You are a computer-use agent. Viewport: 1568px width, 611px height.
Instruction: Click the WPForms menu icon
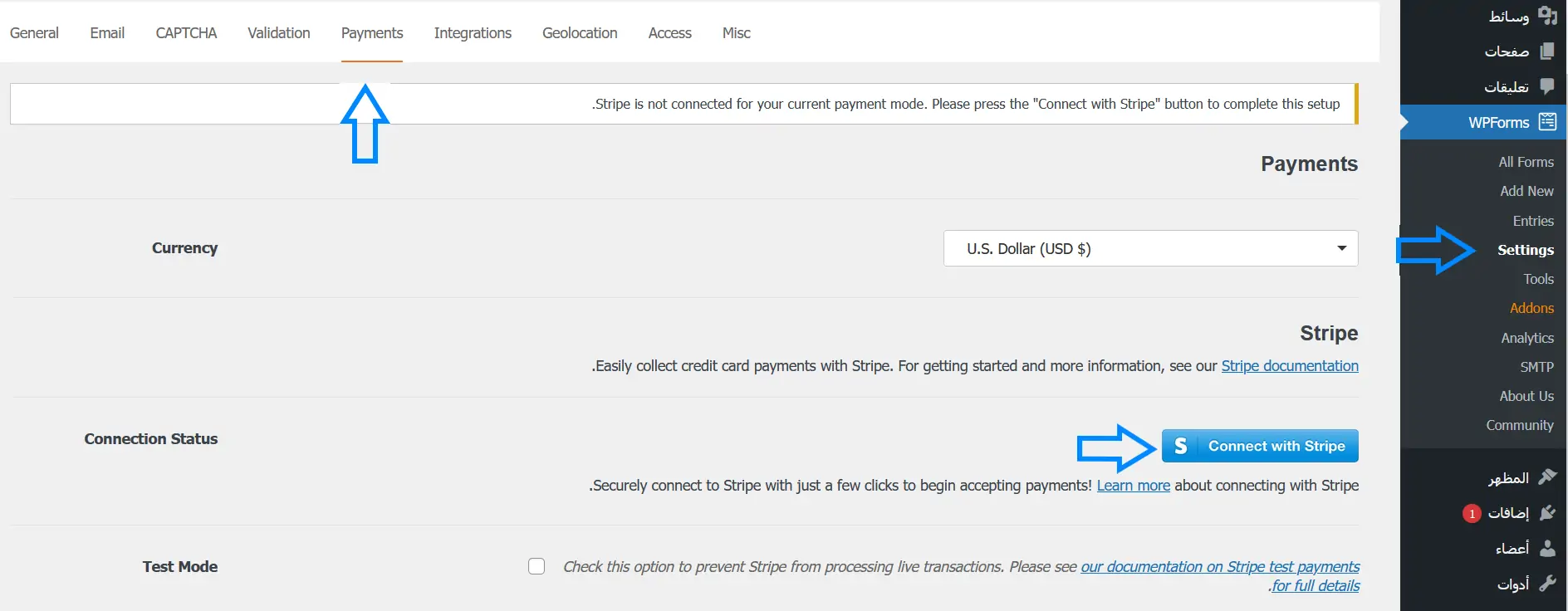pyautogui.click(x=1547, y=122)
